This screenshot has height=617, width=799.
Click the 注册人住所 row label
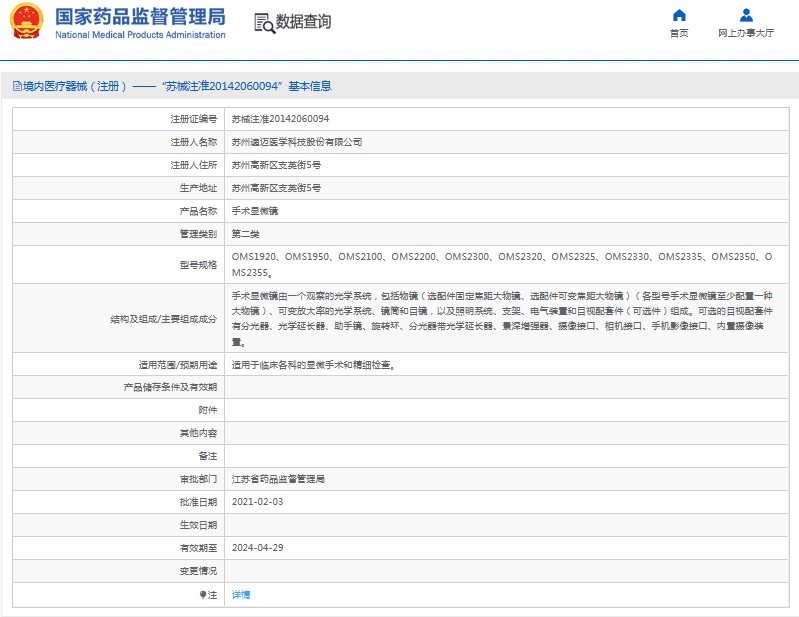coord(194,165)
